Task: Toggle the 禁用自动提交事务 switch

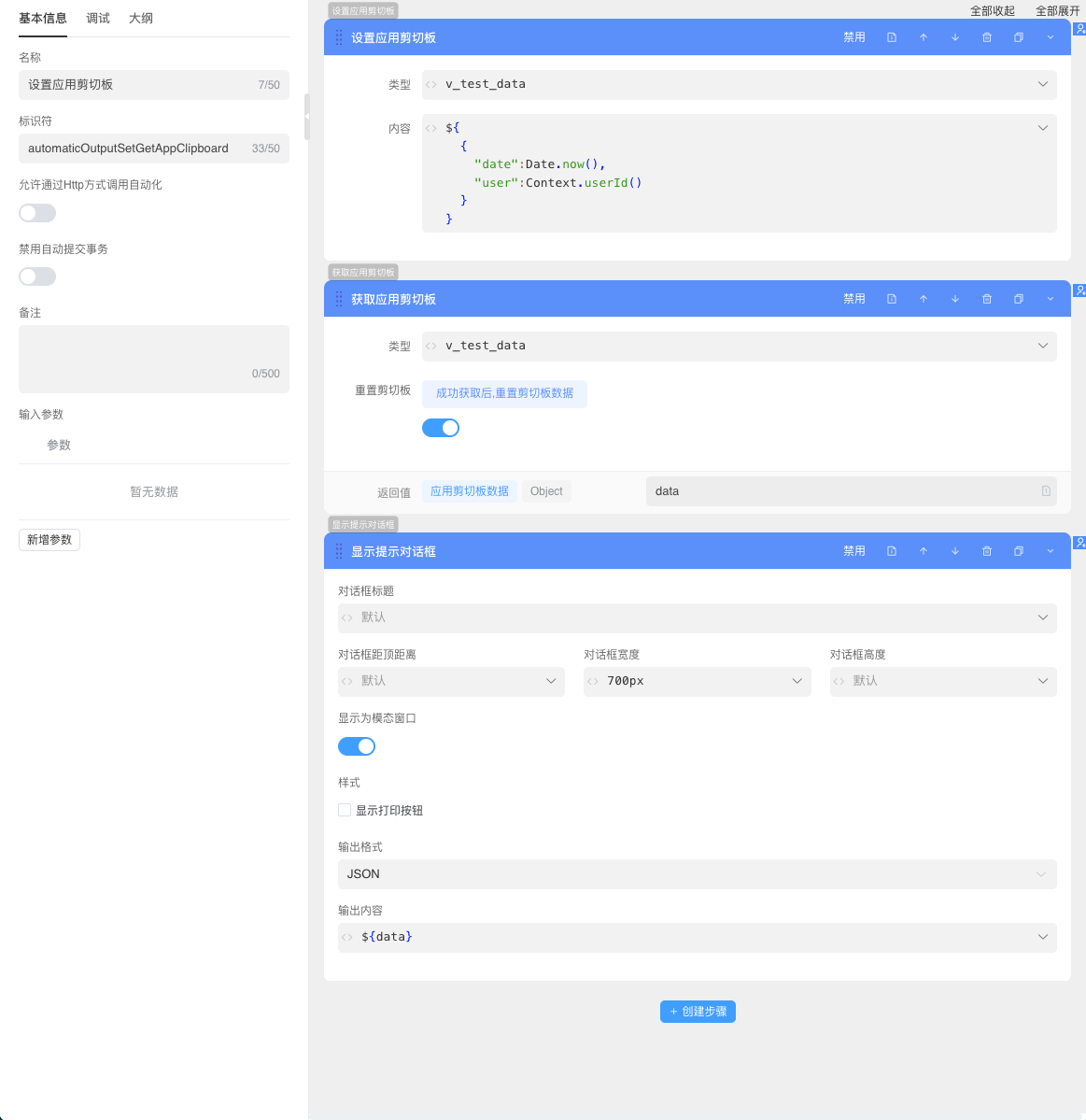Action: coord(37,276)
